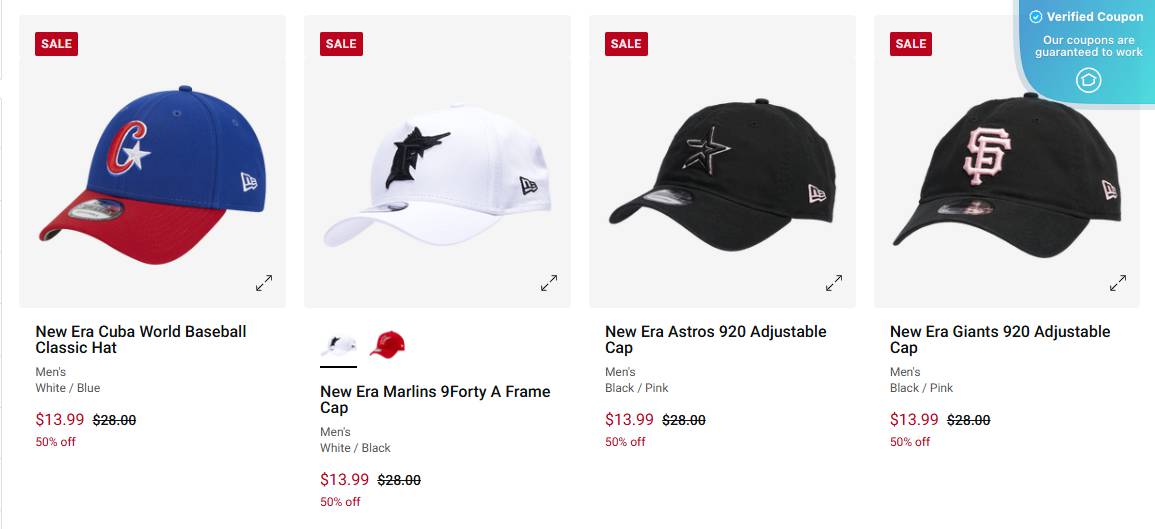Viewport: 1155px width, 529px height.
Task: Click the SALE badge on the Marlins cap
Action: 341,43
